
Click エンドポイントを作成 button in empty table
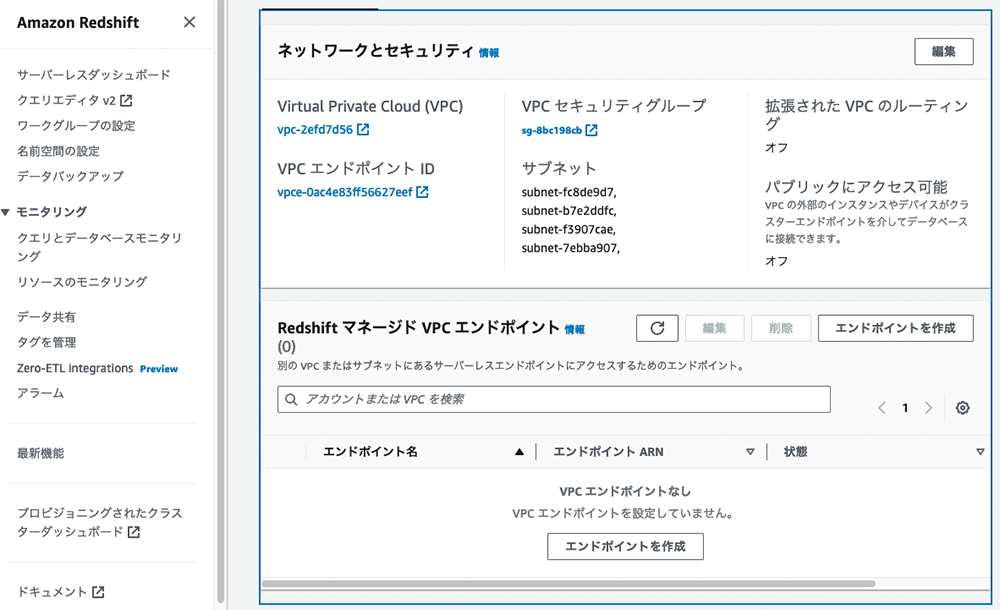pos(625,547)
